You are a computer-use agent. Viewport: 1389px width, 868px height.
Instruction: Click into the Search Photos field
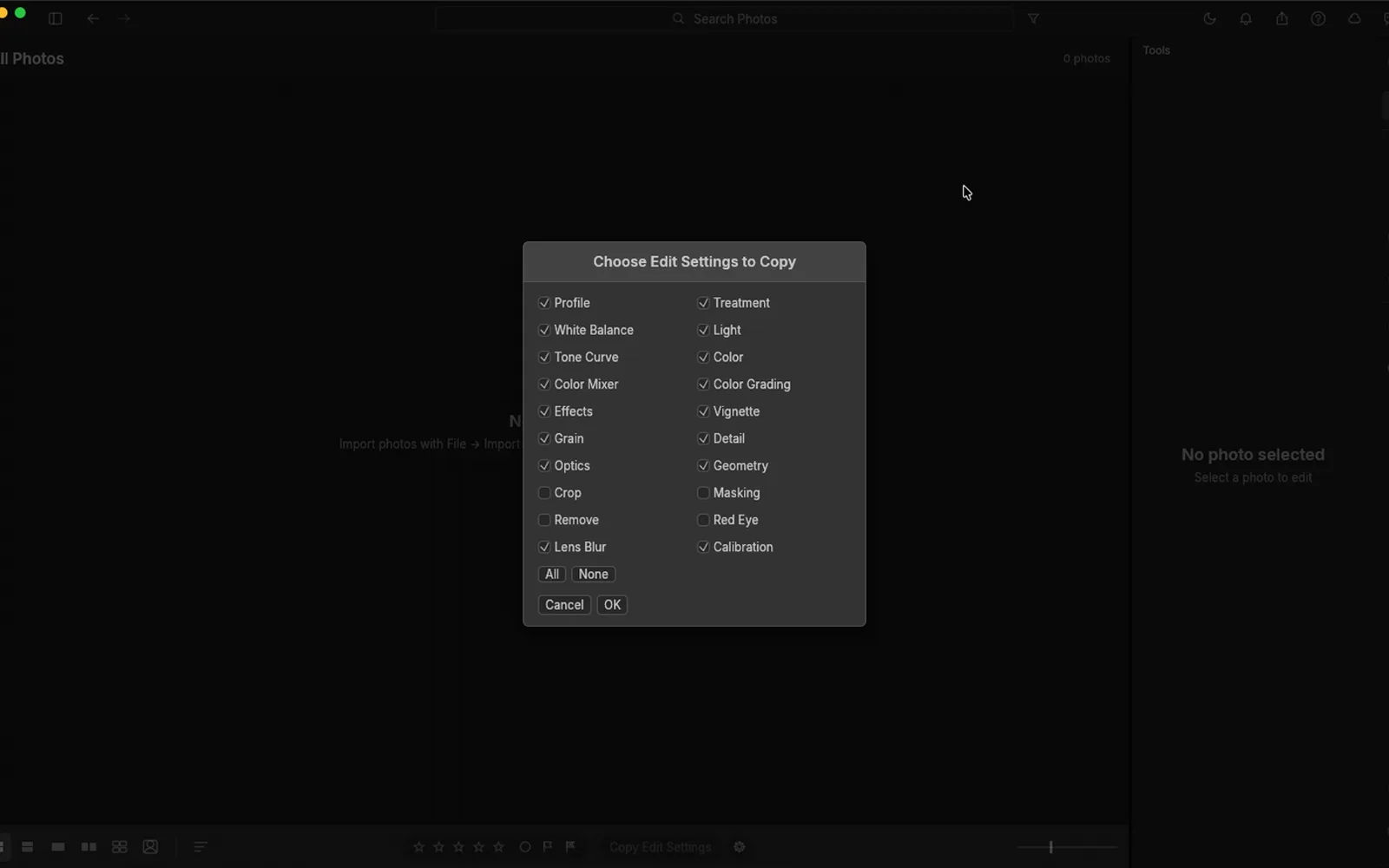click(724, 18)
